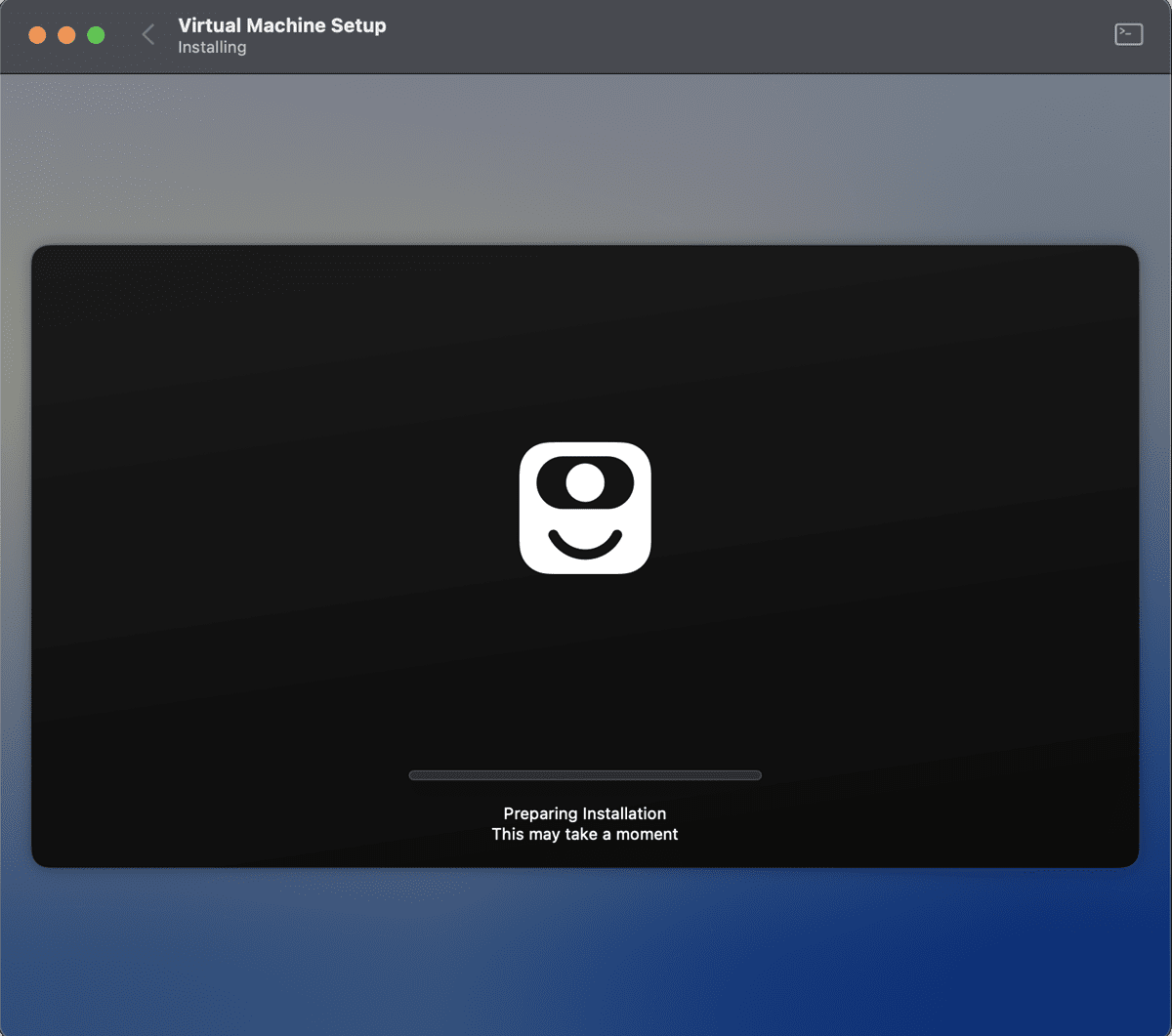Select the "This may take a moment" text
This screenshot has height=1036, width=1172.
click(585, 834)
